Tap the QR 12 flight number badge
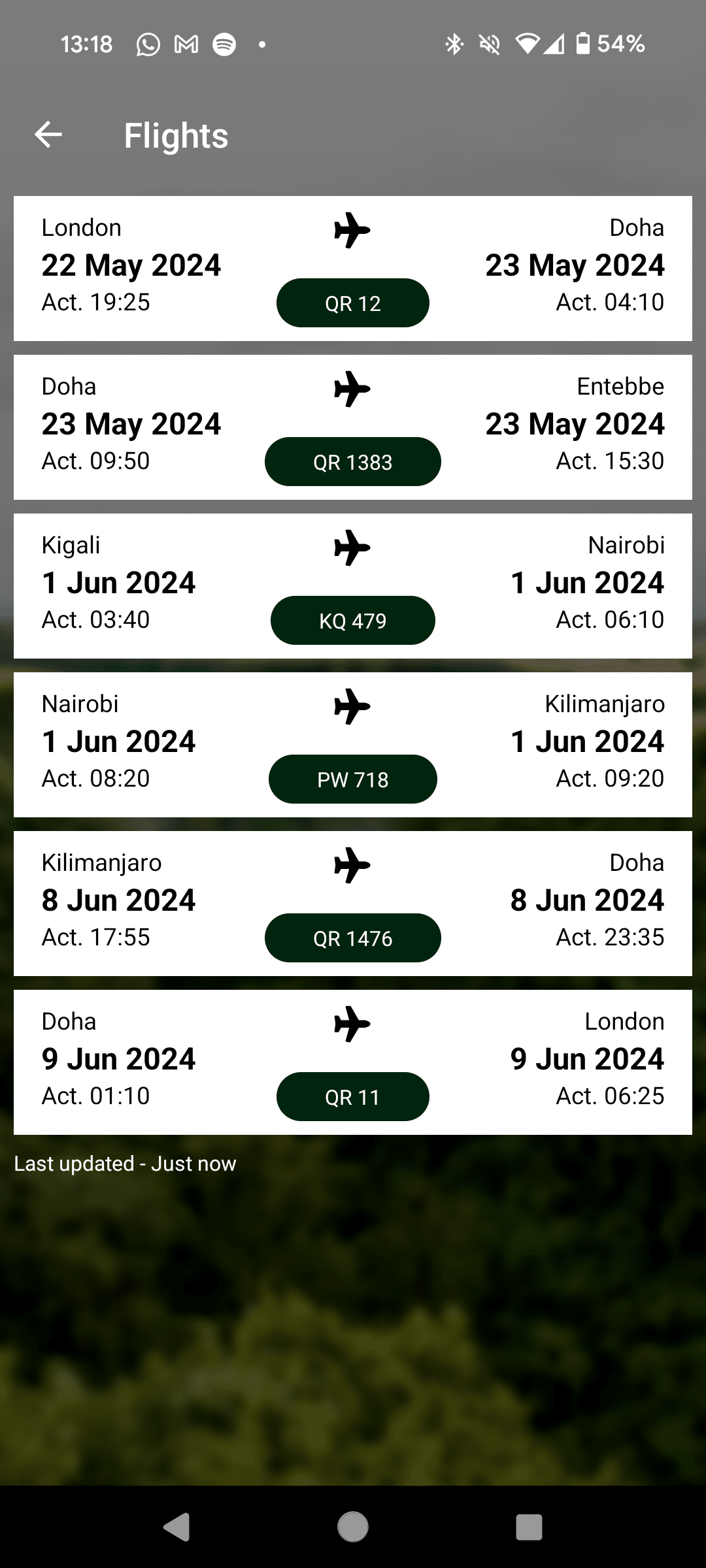The height and width of the screenshot is (1568, 706). (353, 303)
